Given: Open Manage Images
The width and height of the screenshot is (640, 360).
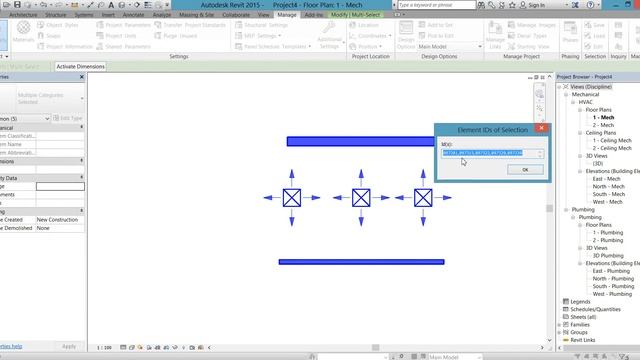Looking at the screenshot, I should pos(531,25).
